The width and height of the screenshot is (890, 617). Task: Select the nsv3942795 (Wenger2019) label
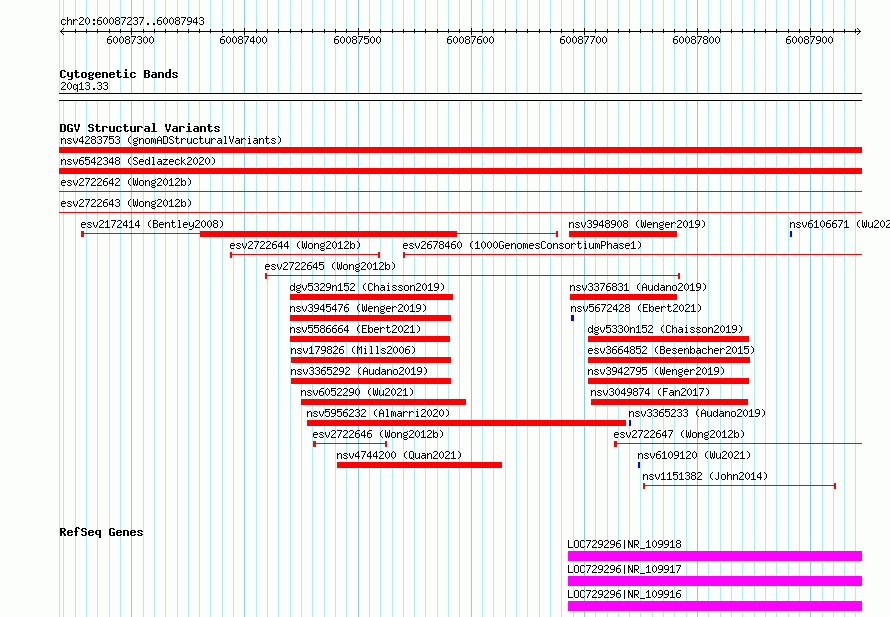pos(656,371)
